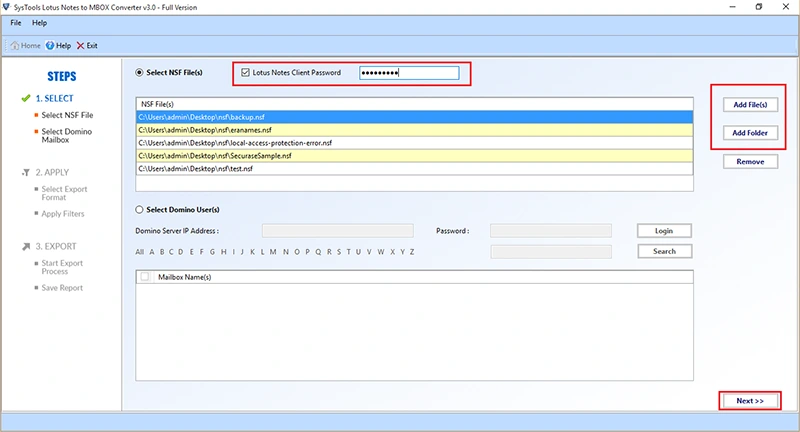
Task: Click the Add Folder button
Action: point(751,133)
